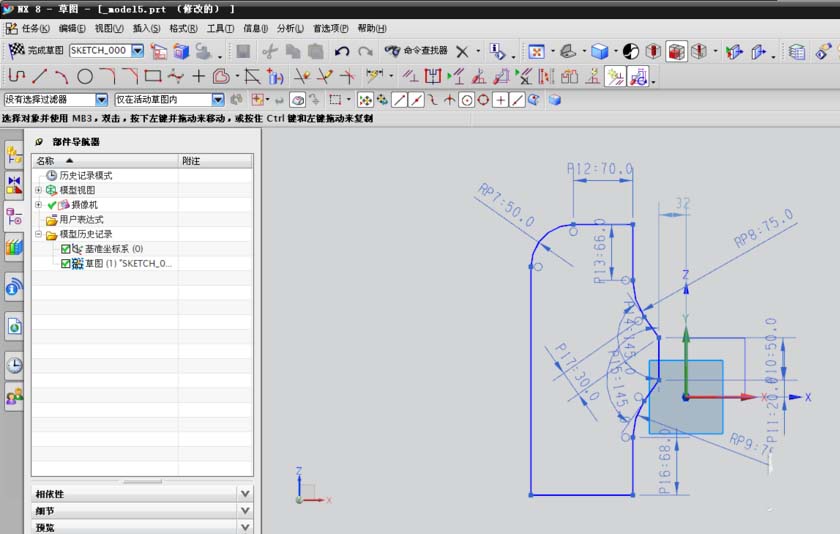This screenshot has width=840, height=534.
Task: Click the Cut scissors icon
Action: 269,51
